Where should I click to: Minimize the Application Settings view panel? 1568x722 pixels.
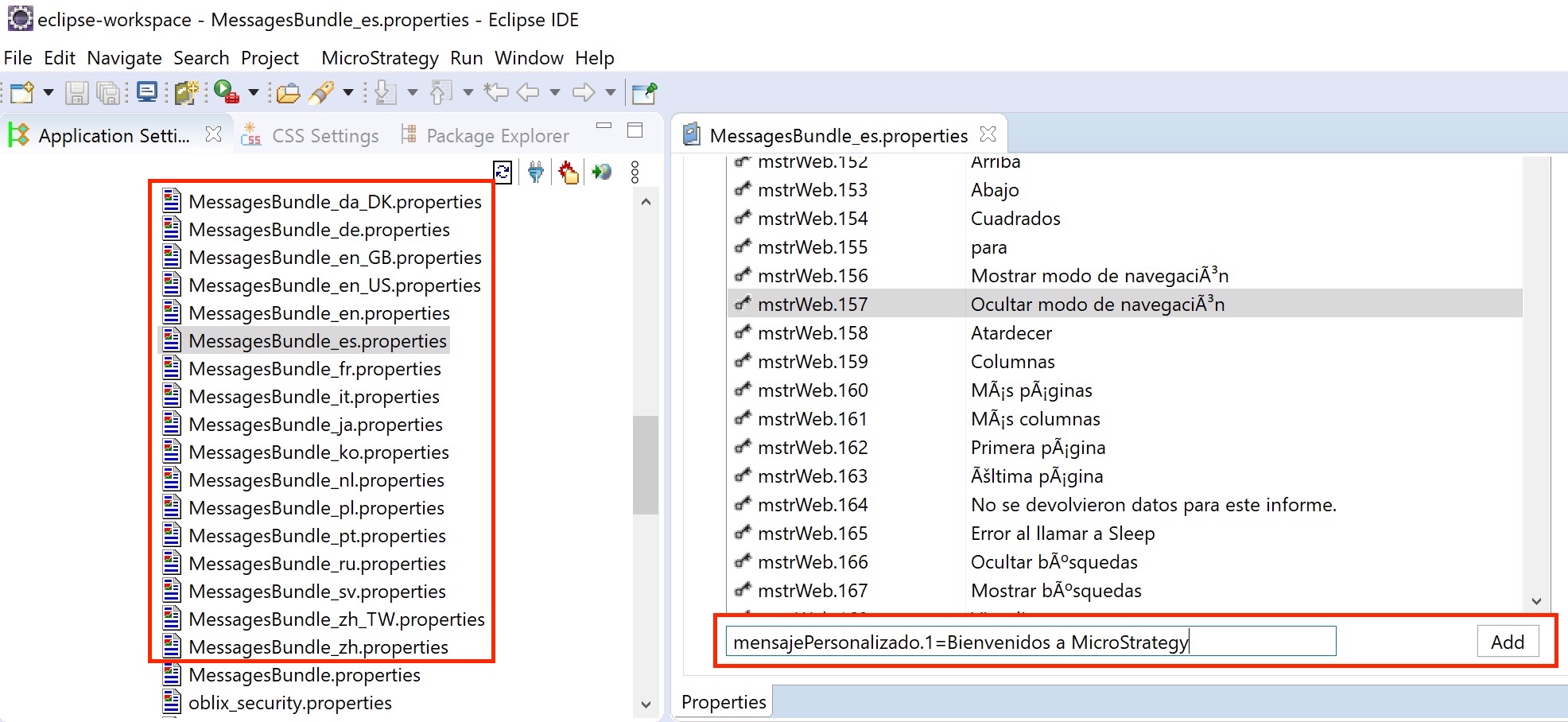[x=604, y=126]
